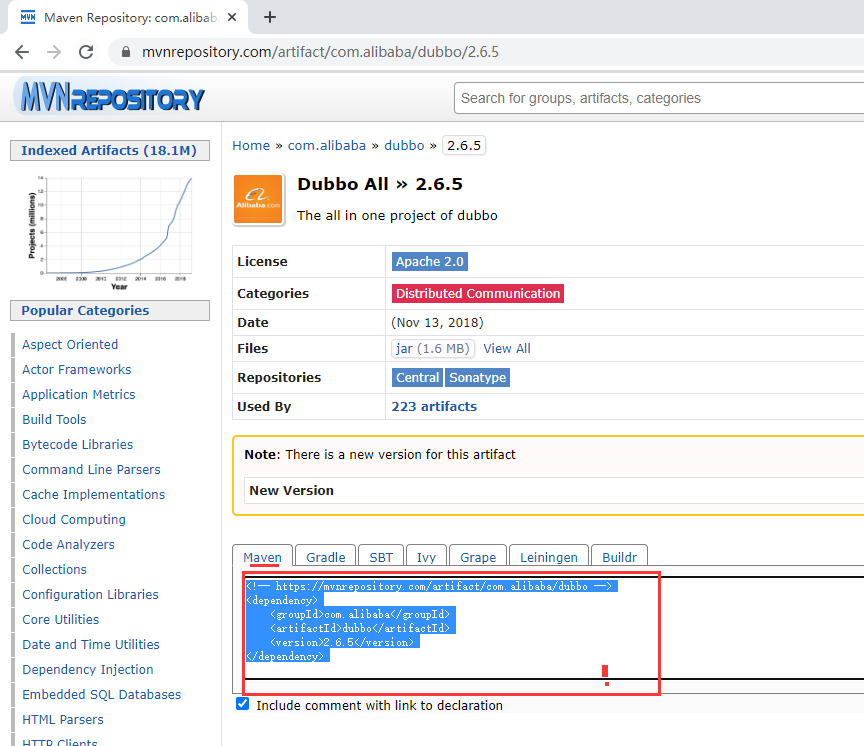Open Cache Implementations category
The width and height of the screenshot is (864, 746).
(x=94, y=494)
